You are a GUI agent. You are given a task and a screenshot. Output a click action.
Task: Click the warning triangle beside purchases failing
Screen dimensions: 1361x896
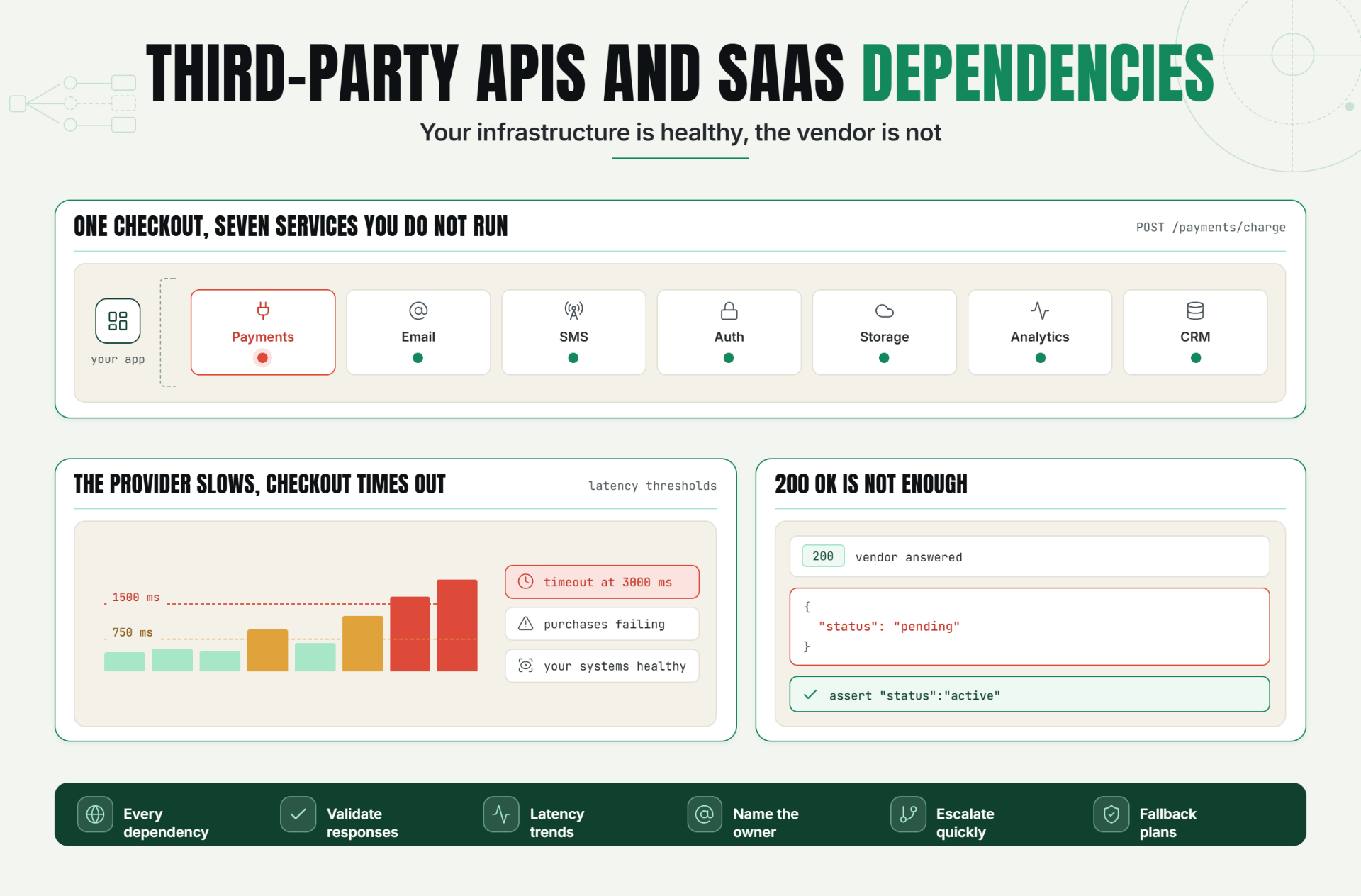pos(525,624)
